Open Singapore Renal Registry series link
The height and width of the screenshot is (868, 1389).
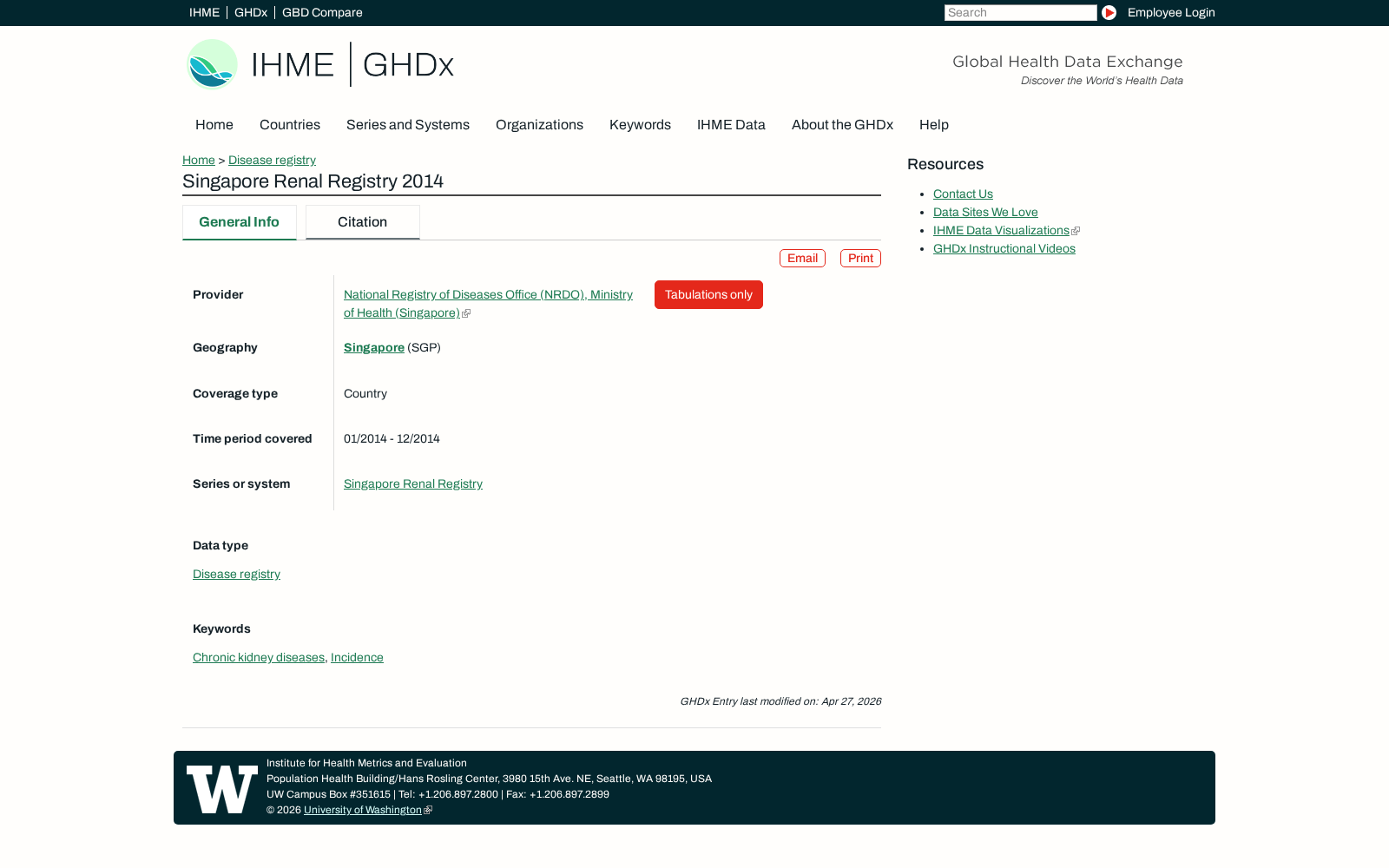tap(413, 484)
